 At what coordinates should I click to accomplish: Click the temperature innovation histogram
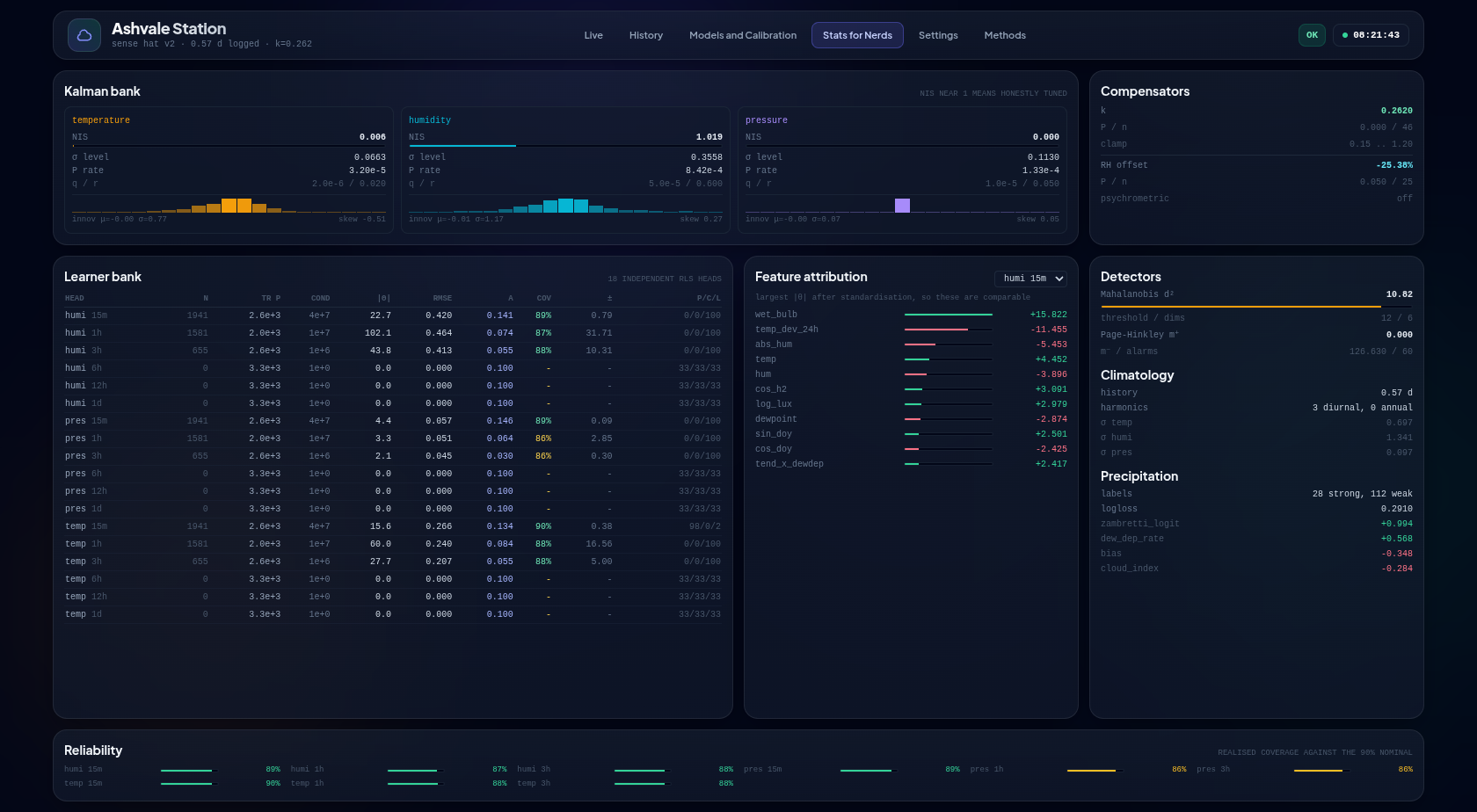click(x=229, y=205)
